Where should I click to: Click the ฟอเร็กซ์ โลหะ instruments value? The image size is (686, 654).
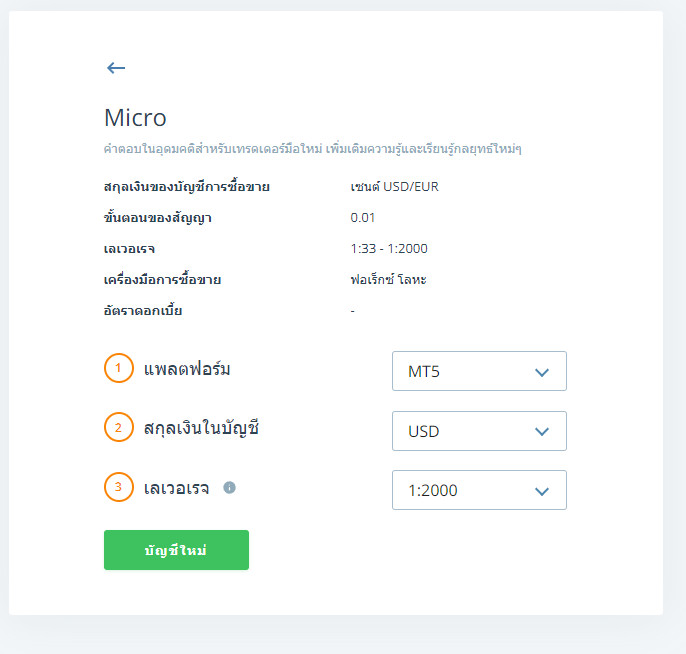388,279
